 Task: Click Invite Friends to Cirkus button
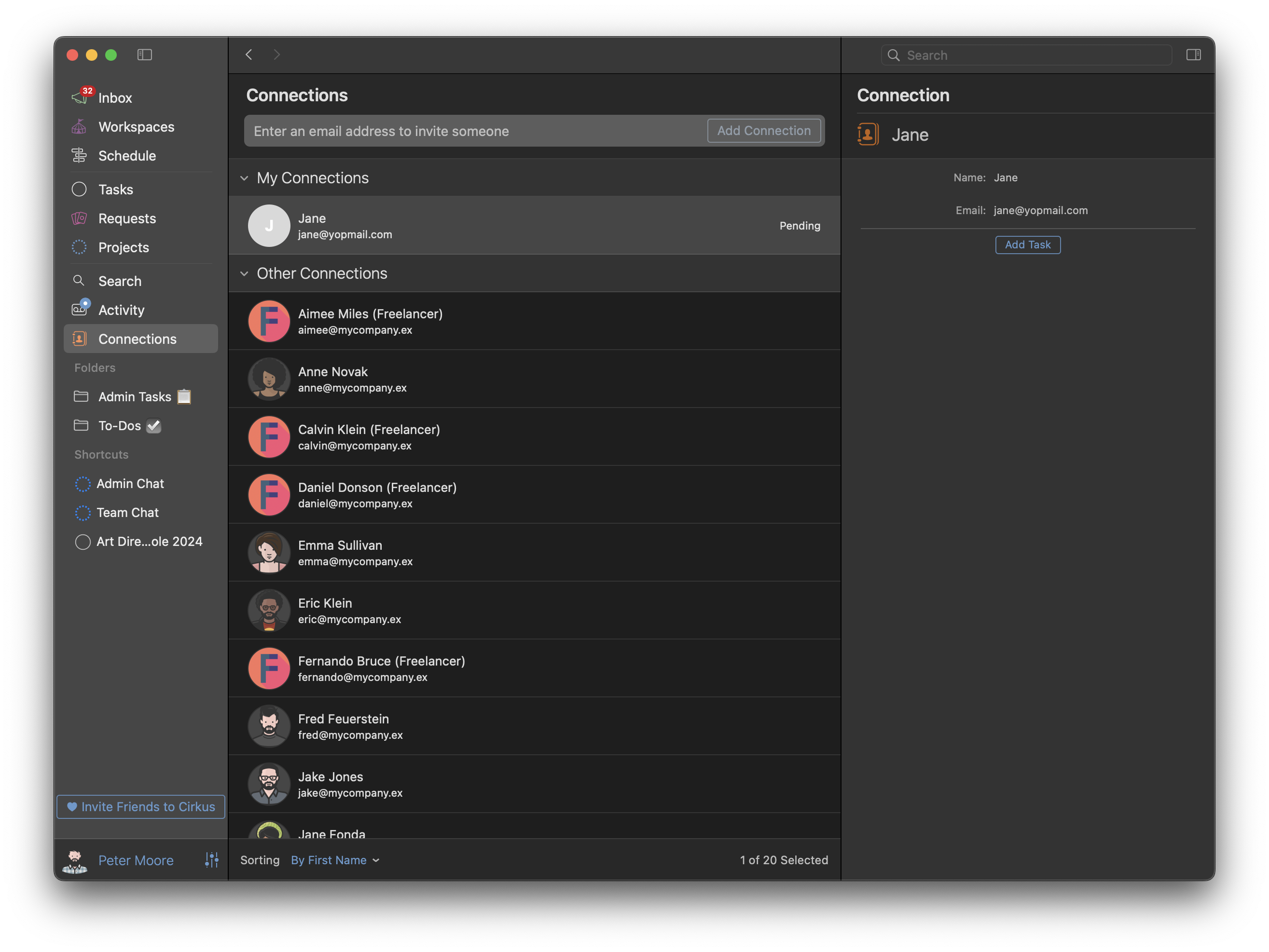[141, 806]
